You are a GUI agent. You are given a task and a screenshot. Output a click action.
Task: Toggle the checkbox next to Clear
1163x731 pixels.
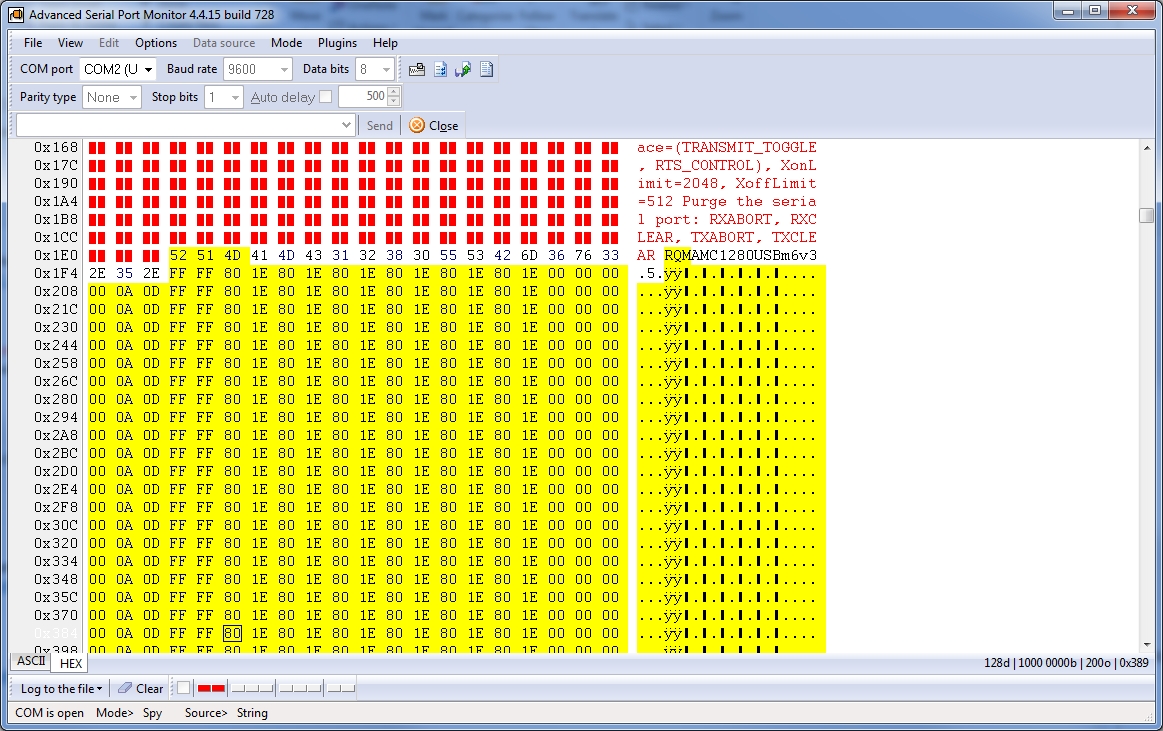(183, 688)
